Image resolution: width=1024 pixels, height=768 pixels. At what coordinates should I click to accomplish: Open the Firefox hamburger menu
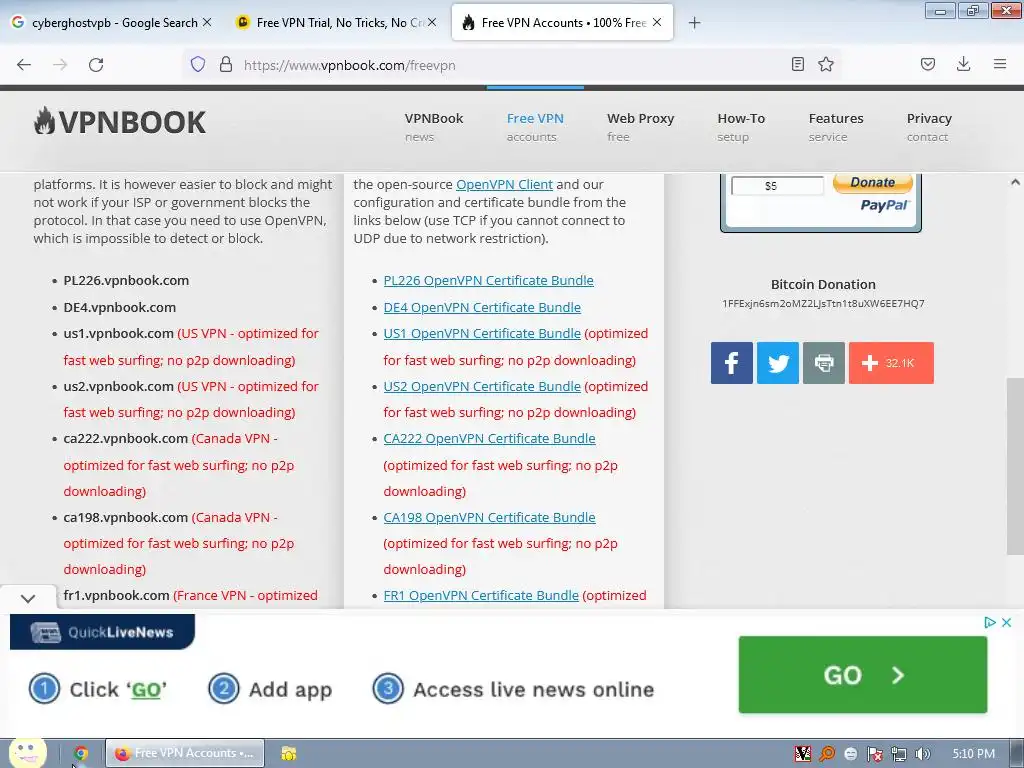[x=999, y=64]
